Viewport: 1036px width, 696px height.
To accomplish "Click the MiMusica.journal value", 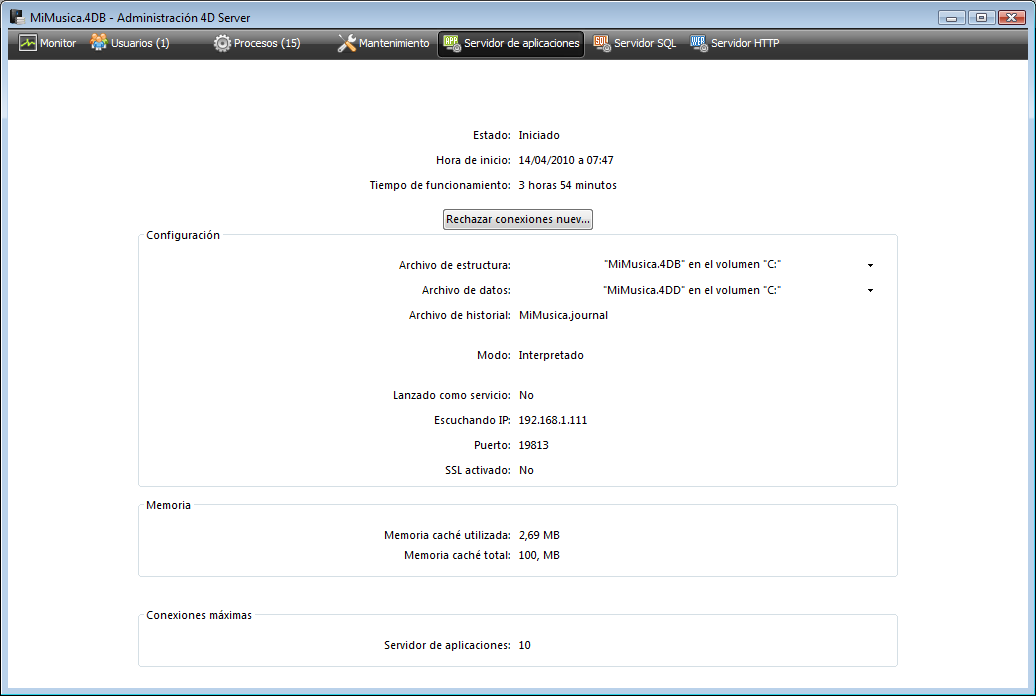I will [x=563, y=315].
